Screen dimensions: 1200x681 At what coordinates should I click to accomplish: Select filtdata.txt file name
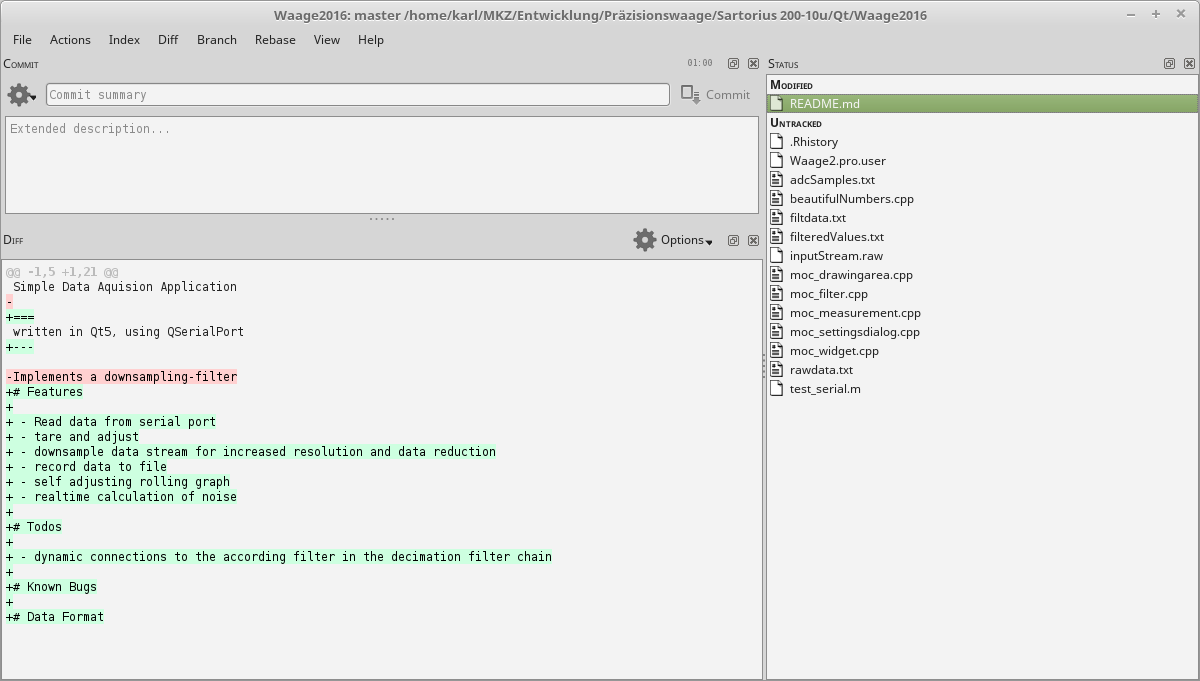[x=818, y=217]
